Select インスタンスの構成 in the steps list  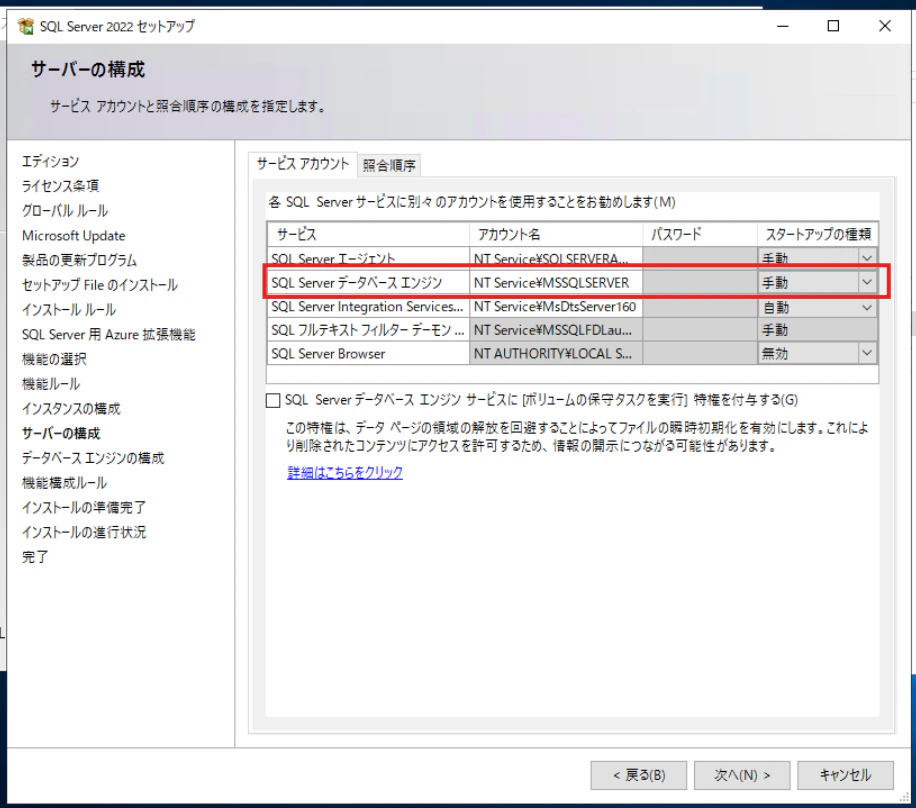pos(71,408)
